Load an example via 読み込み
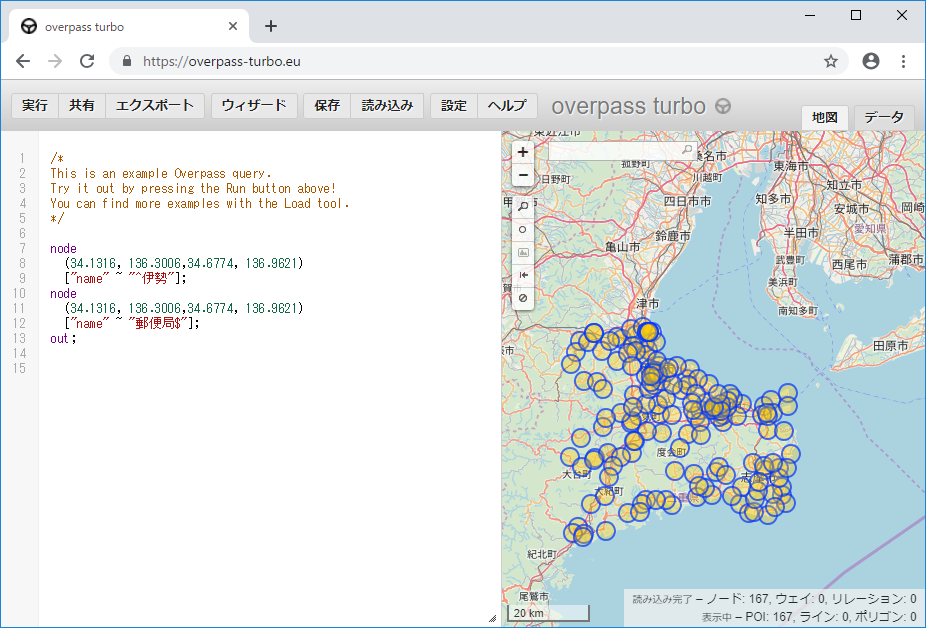The height and width of the screenshot is (628, 926). pos(387,105)
